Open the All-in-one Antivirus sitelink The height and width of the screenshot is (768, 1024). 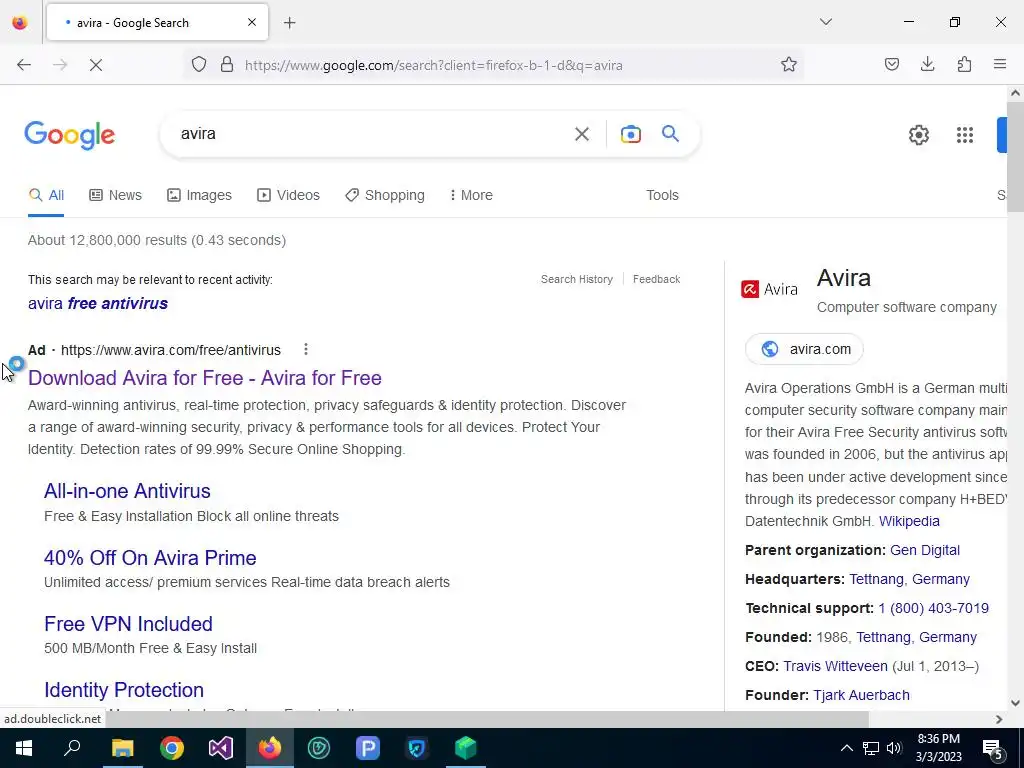pos(127,491)
